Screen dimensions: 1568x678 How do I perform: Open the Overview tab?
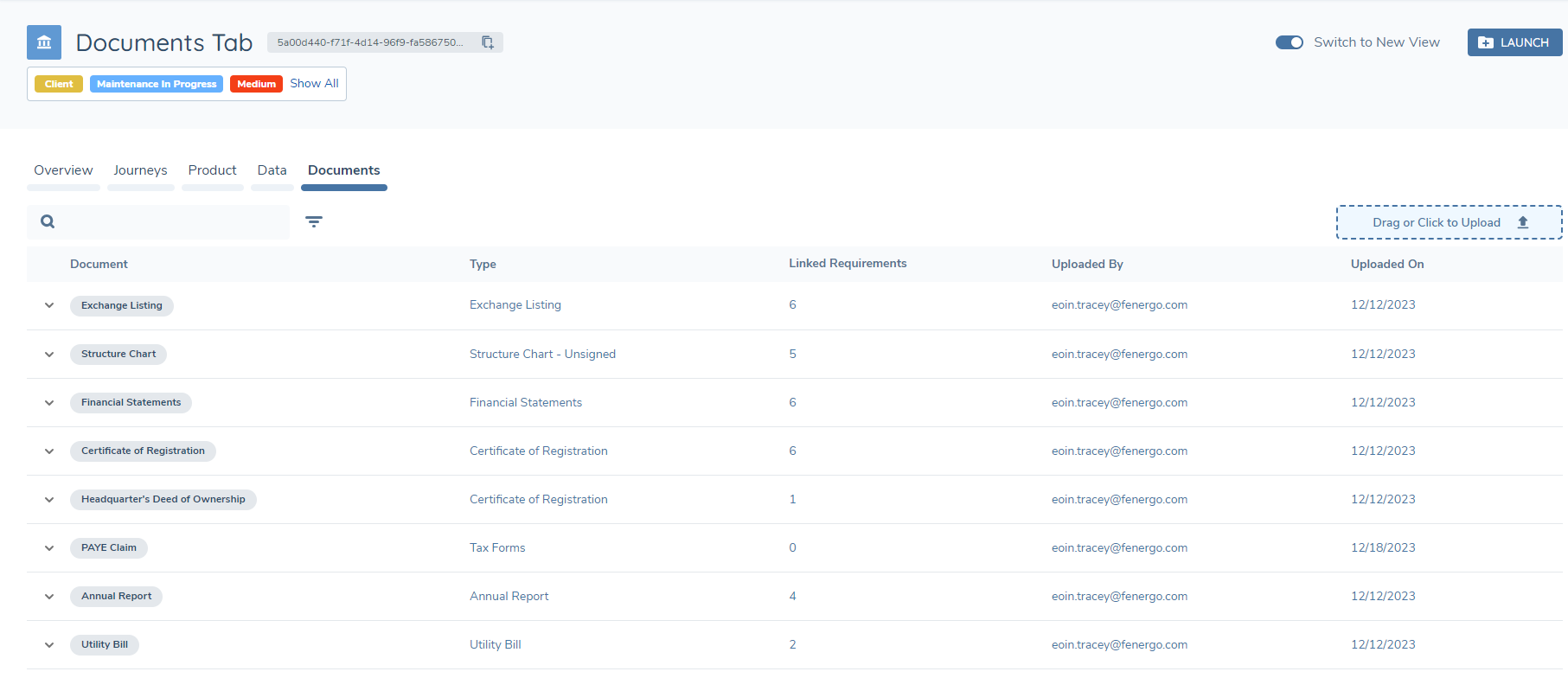(x=63, y=170)
